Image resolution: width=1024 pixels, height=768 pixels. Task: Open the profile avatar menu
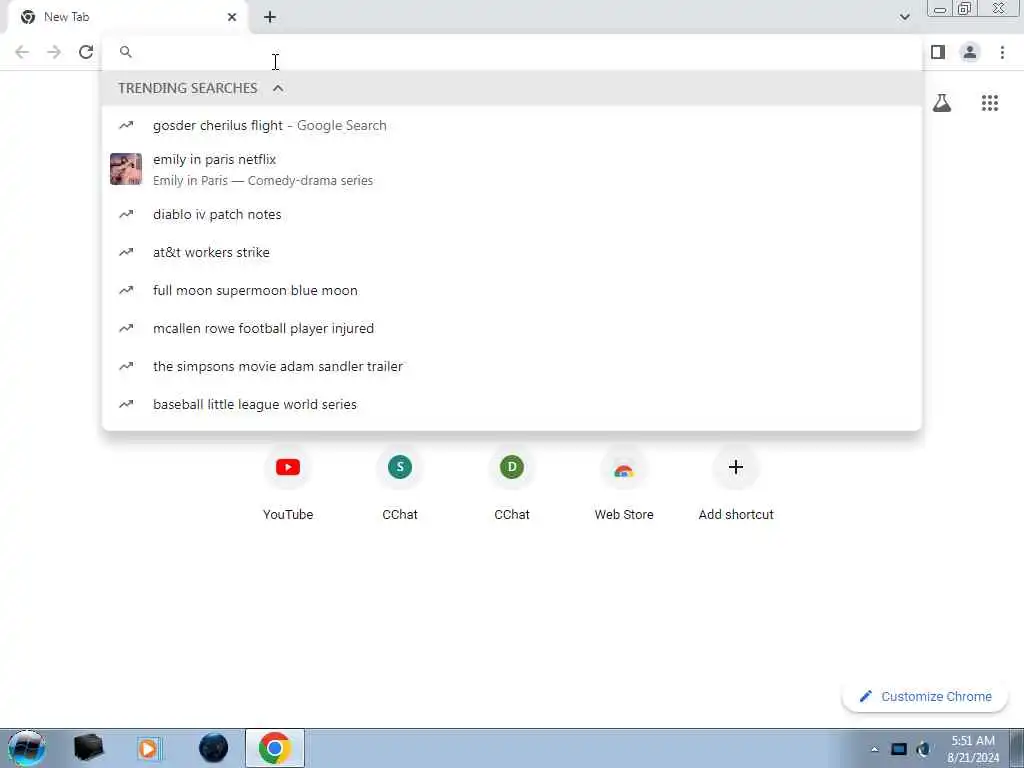(970, 52)
